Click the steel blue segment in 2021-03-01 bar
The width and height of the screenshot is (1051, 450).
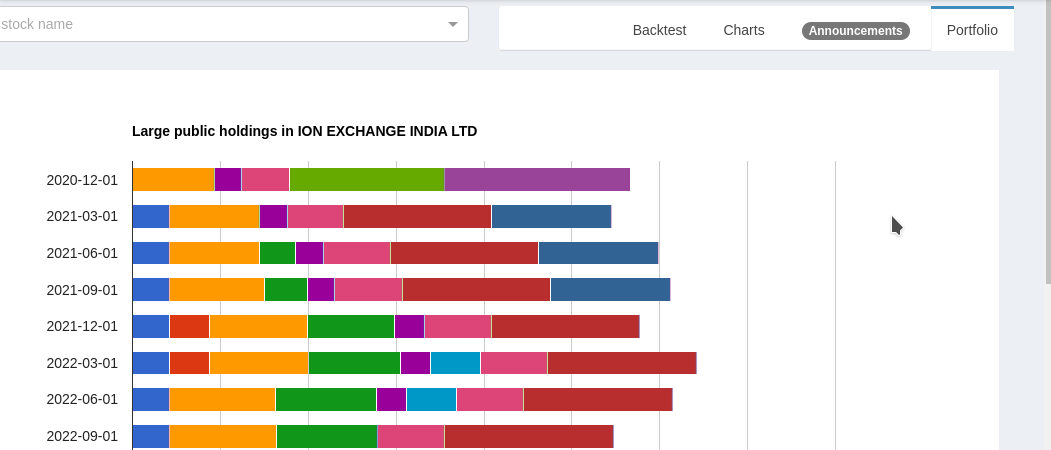(x=552, y=217)
